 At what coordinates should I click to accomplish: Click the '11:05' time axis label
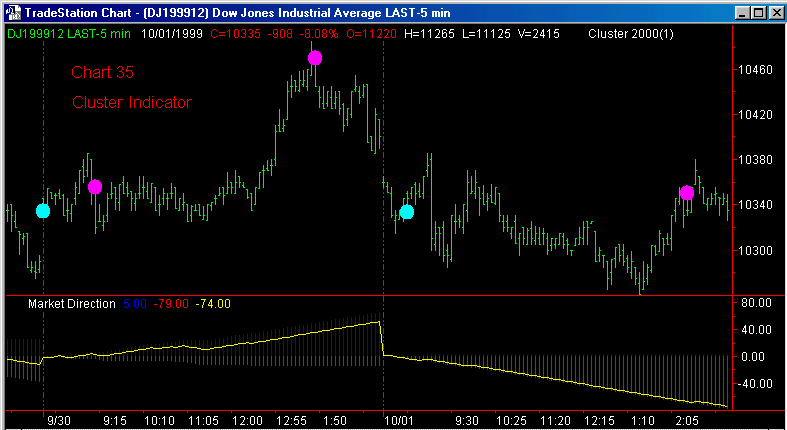point(203,420)
